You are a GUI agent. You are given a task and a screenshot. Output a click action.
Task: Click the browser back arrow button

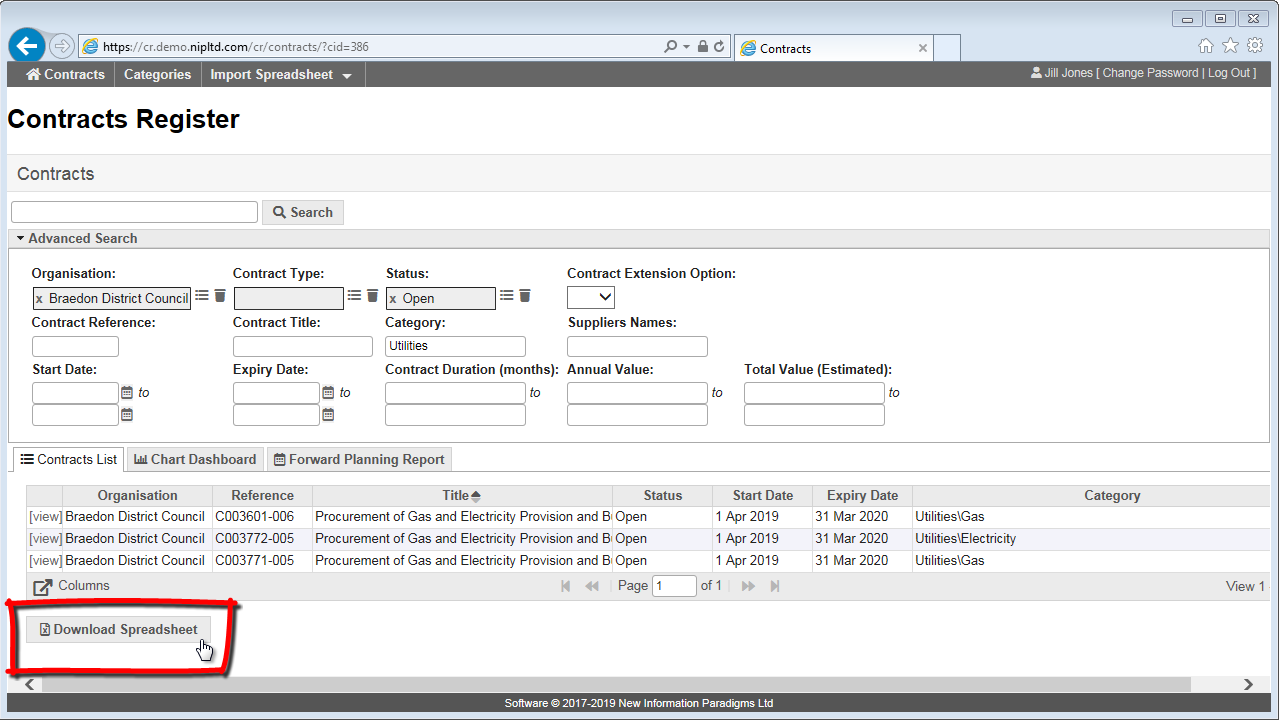click(27, 46)
